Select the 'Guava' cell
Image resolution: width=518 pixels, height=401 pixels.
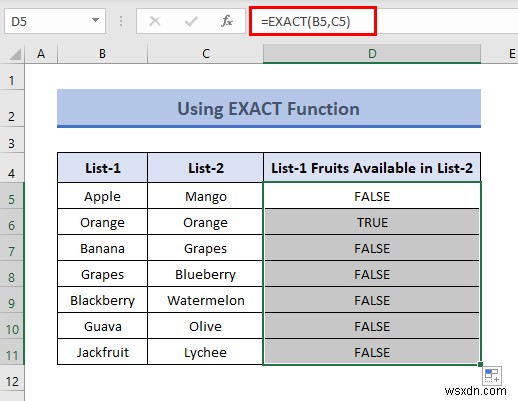pyautogui.click(x=102, y=326)
